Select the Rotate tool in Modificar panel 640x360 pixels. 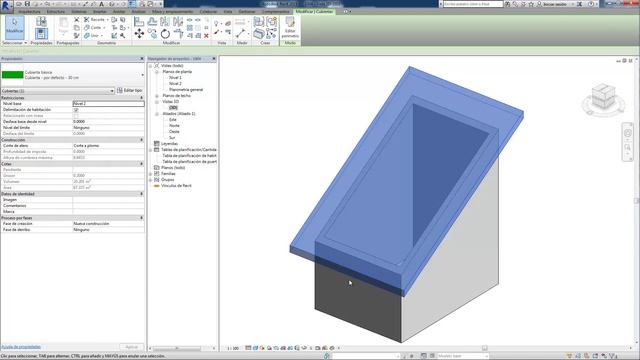(x=165, y=33)
